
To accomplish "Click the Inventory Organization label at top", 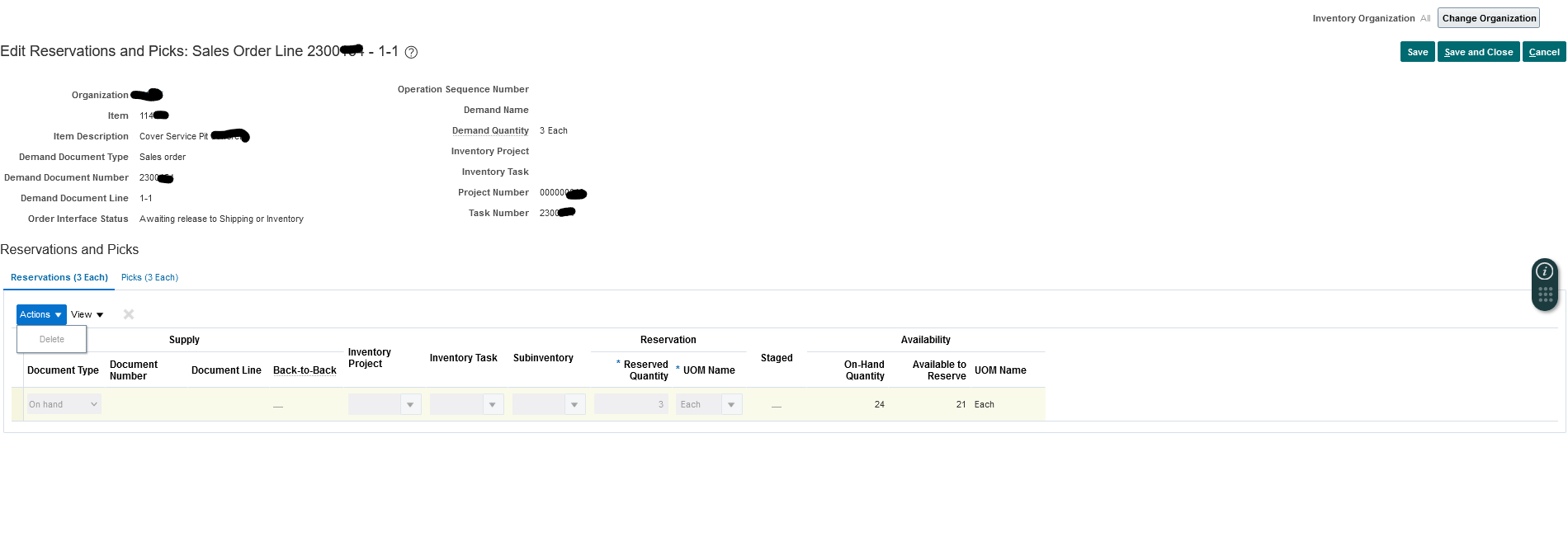I will coord(1363,18).
